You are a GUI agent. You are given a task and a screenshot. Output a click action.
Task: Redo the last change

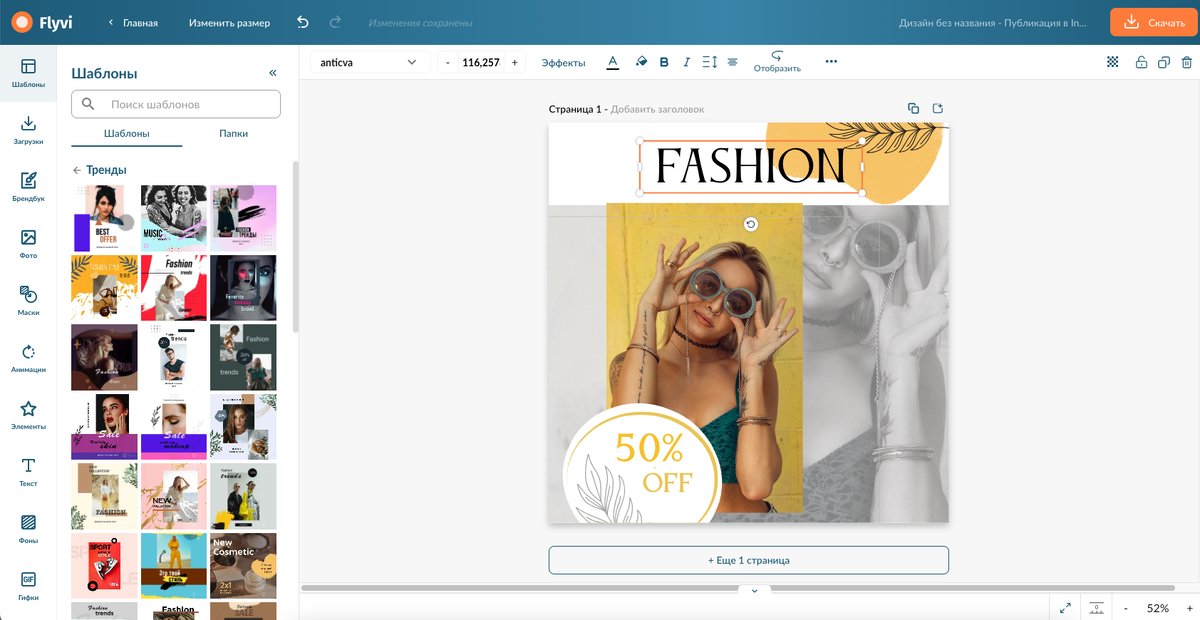click(x=335, y=22)
